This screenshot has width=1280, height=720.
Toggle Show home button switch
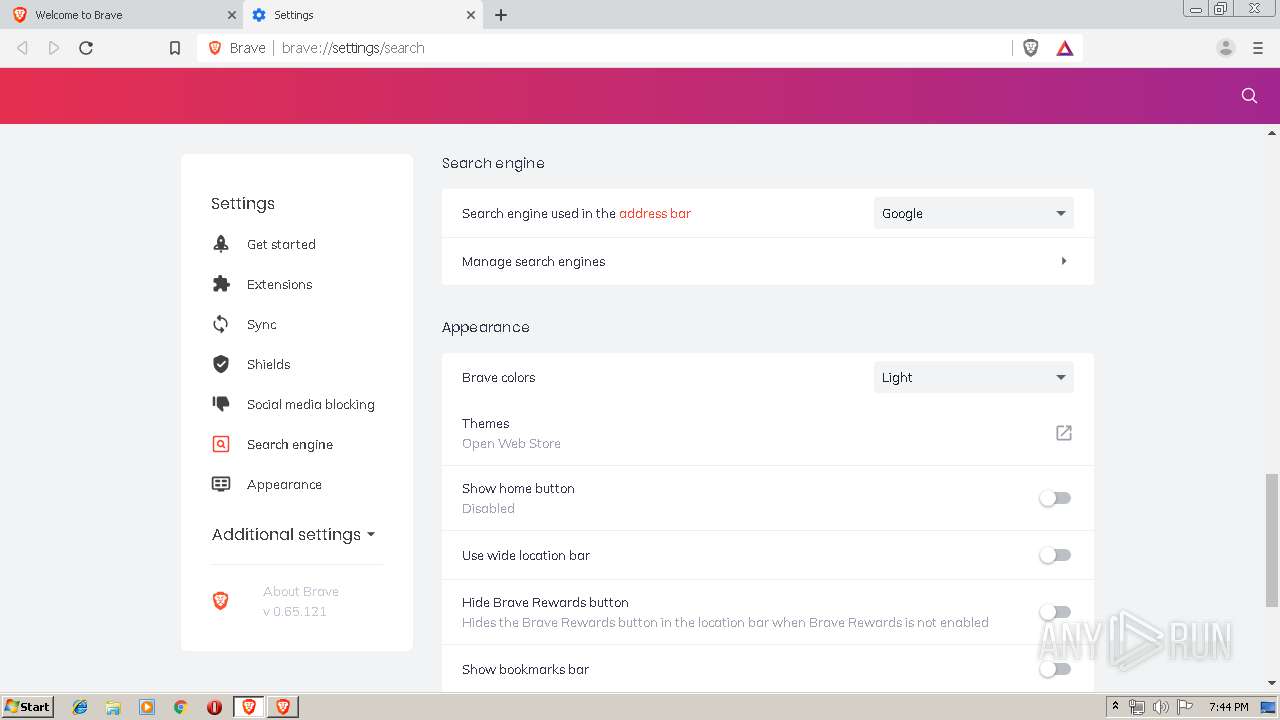click(x=1055, y=498)
